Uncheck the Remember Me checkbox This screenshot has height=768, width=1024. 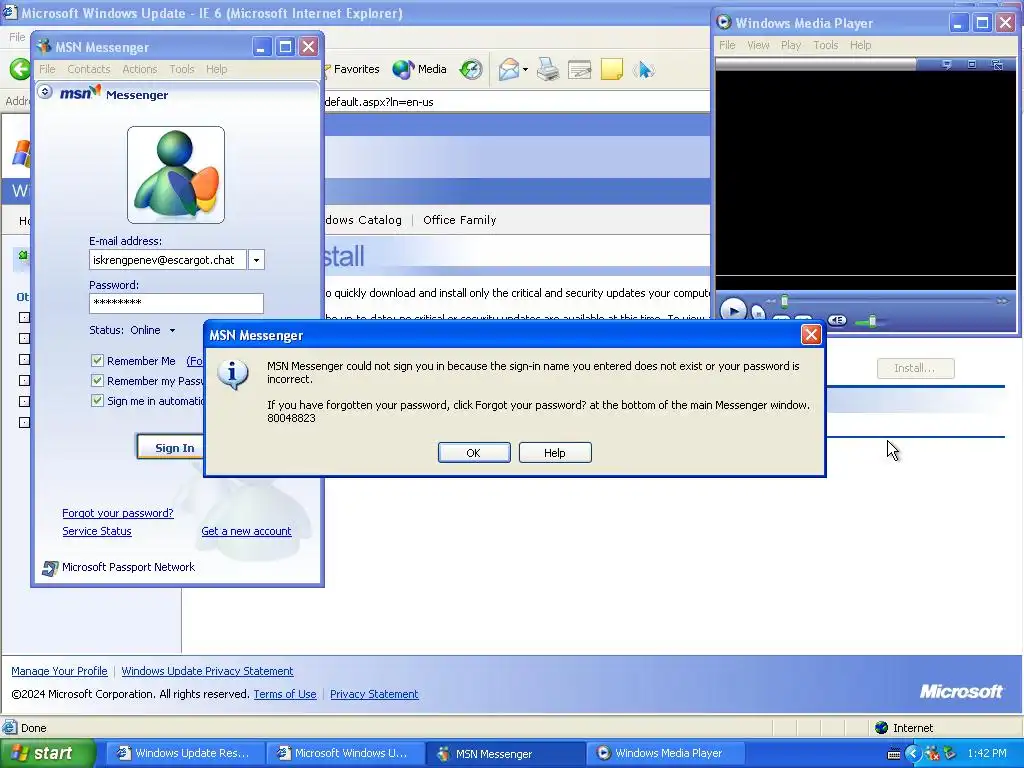point(97,360)
